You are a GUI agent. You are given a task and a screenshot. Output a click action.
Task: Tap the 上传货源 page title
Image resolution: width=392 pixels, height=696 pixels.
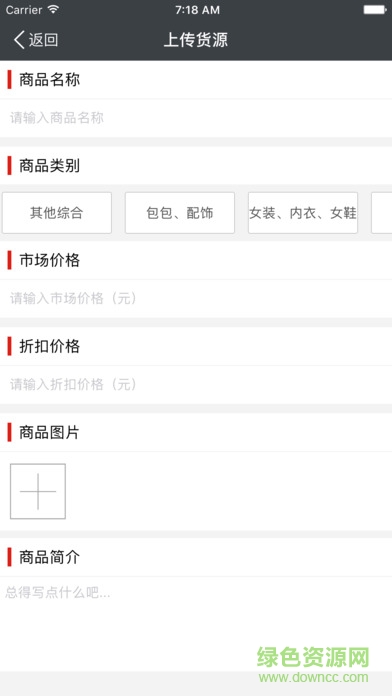click(196, 40)
